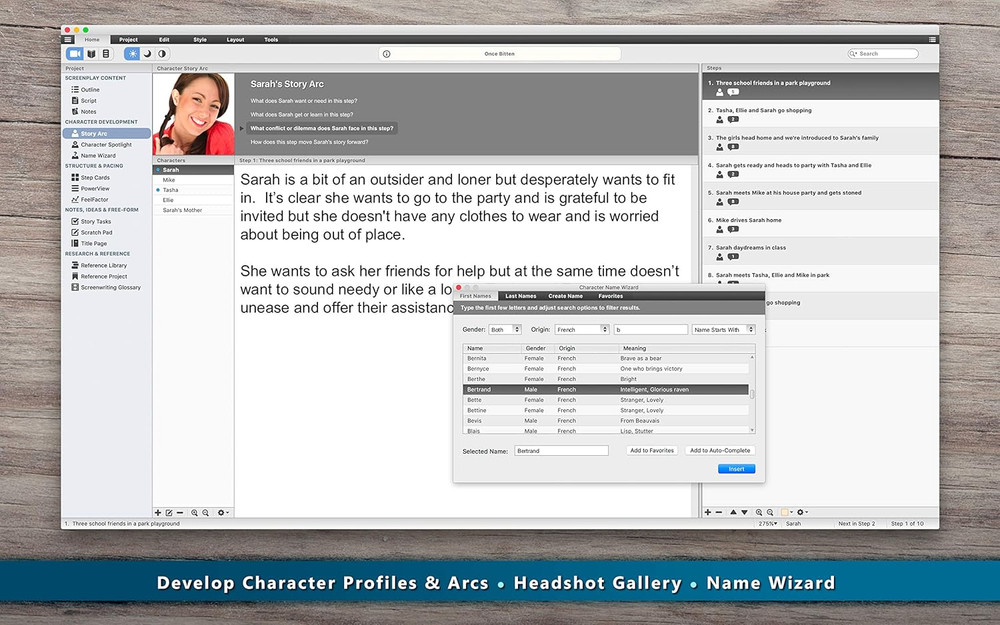Select the screenwriting camera view icon
This screenshot has width=1000, height=625.
(x=74, y=53)
